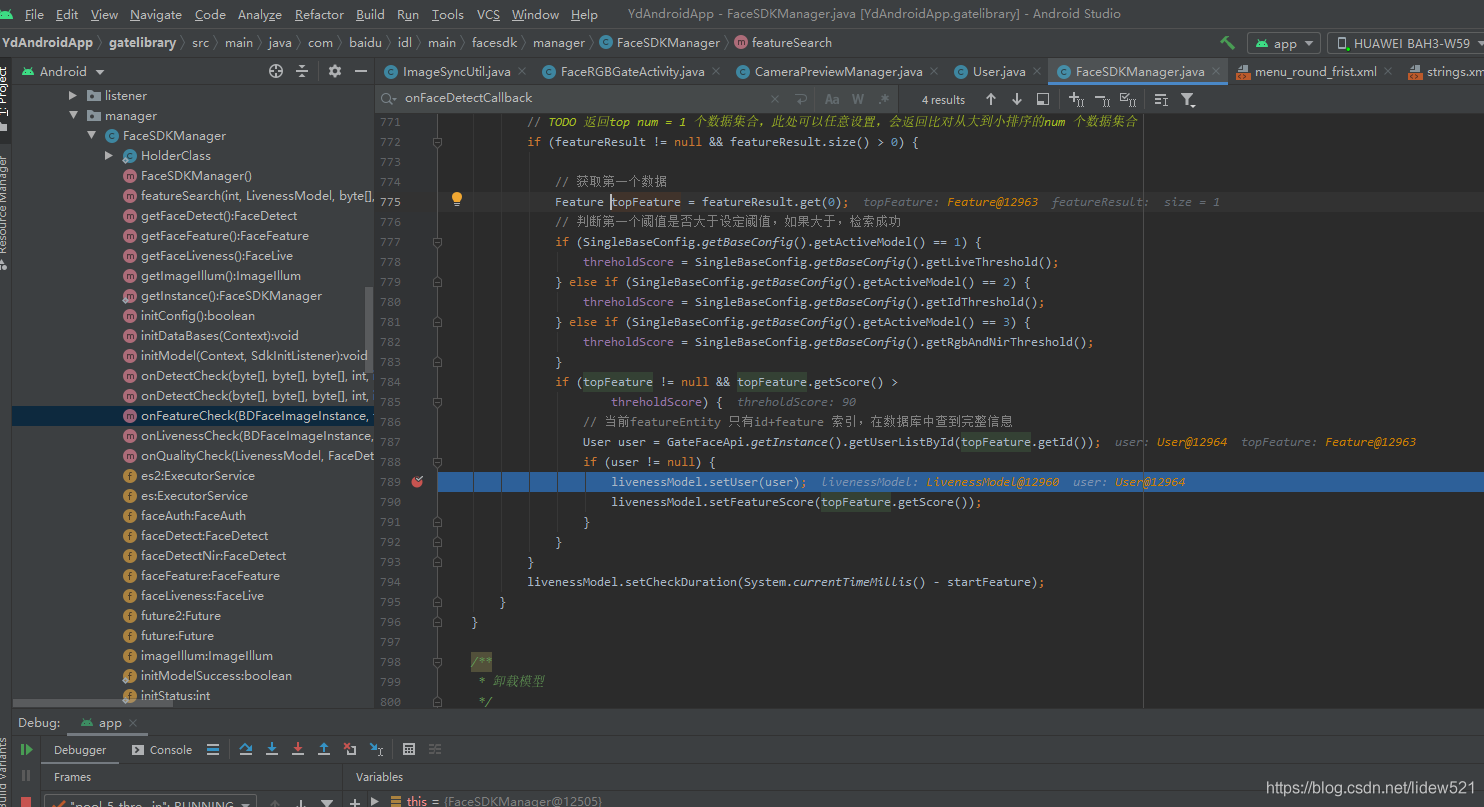This screenshot has width=1484, height=807.
Task: Click the Step Over debug icon
Action: (x=246, y=749)
